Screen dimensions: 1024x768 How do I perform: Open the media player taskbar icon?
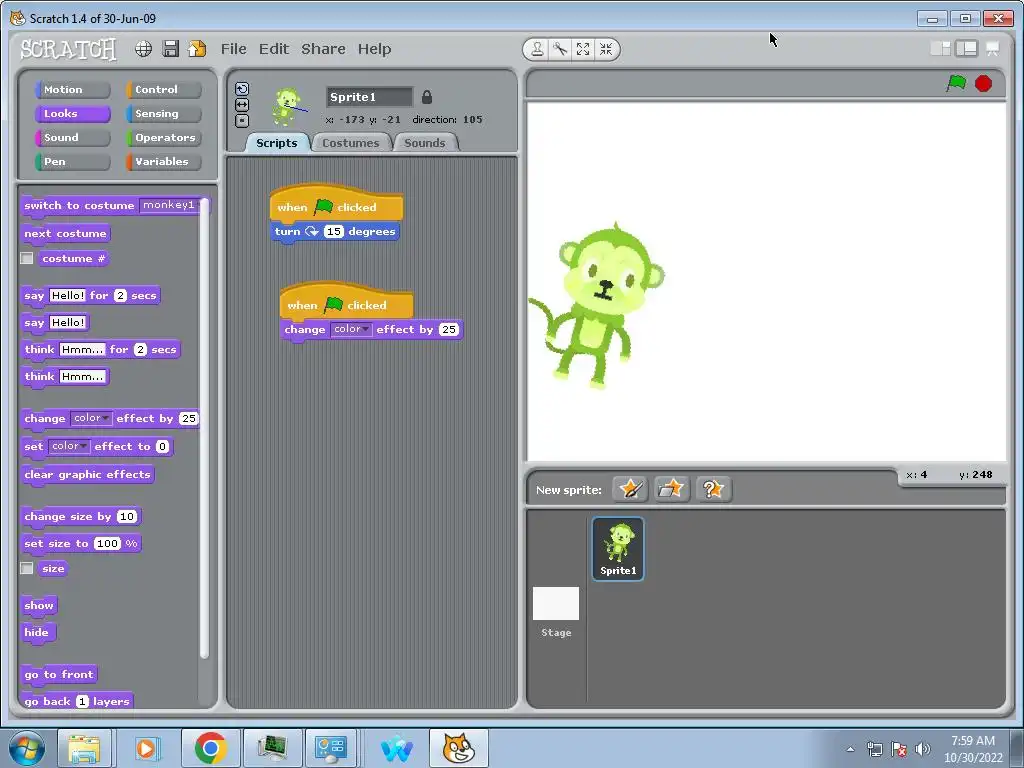pos(147,748)
